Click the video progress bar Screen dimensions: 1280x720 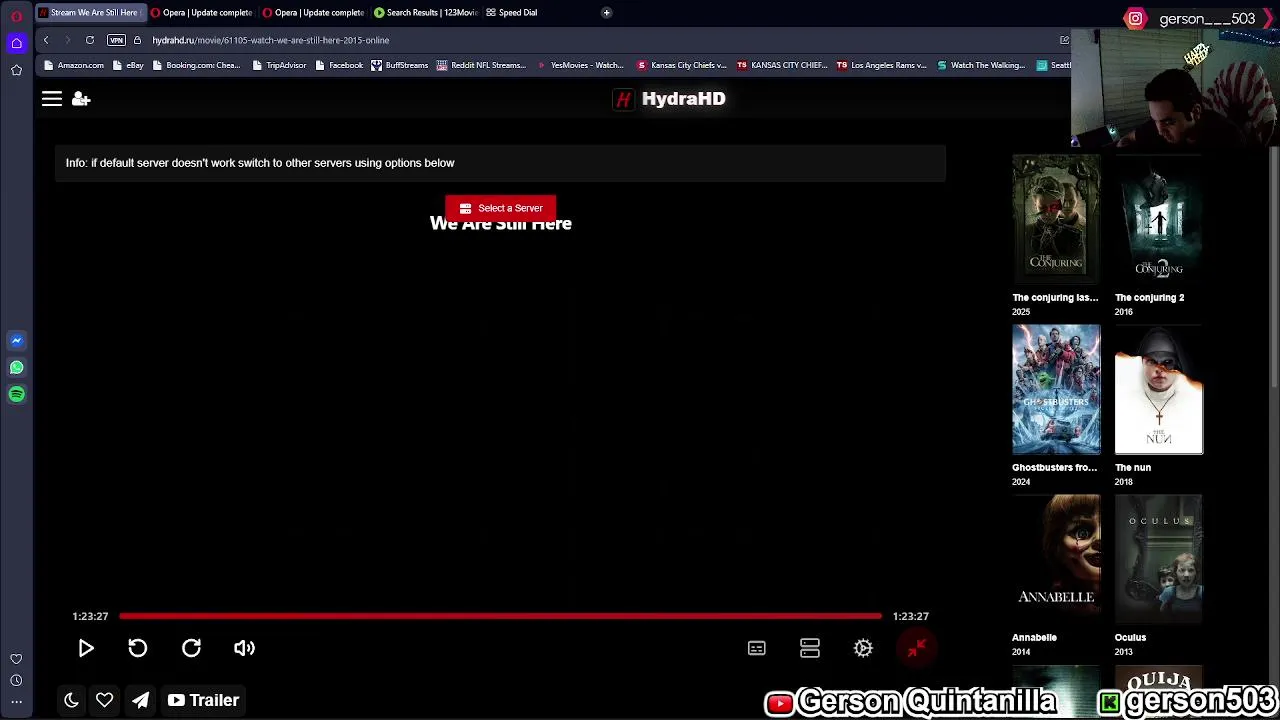[x=500, y=616]
